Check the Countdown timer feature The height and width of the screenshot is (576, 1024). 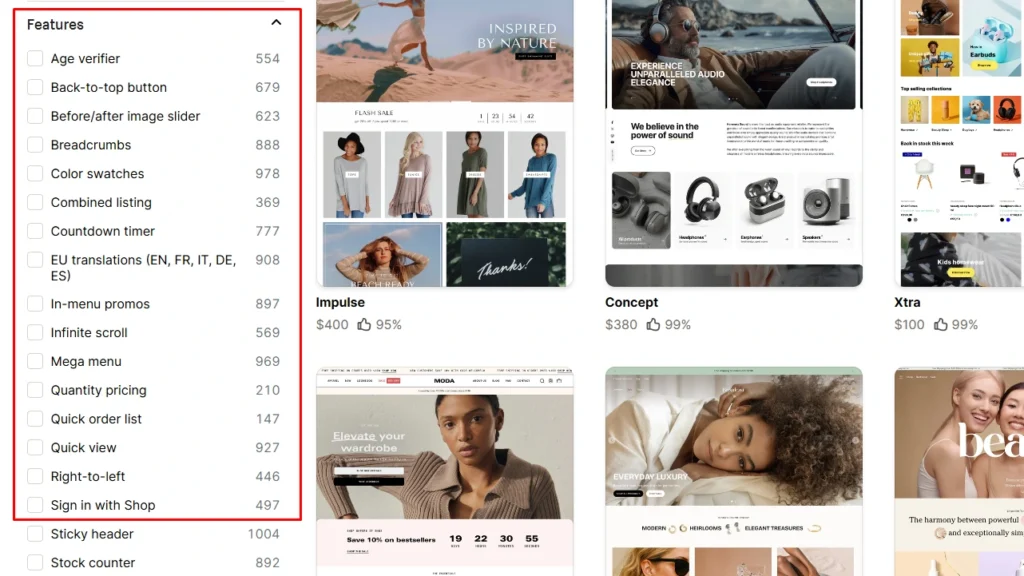[36, 231]
